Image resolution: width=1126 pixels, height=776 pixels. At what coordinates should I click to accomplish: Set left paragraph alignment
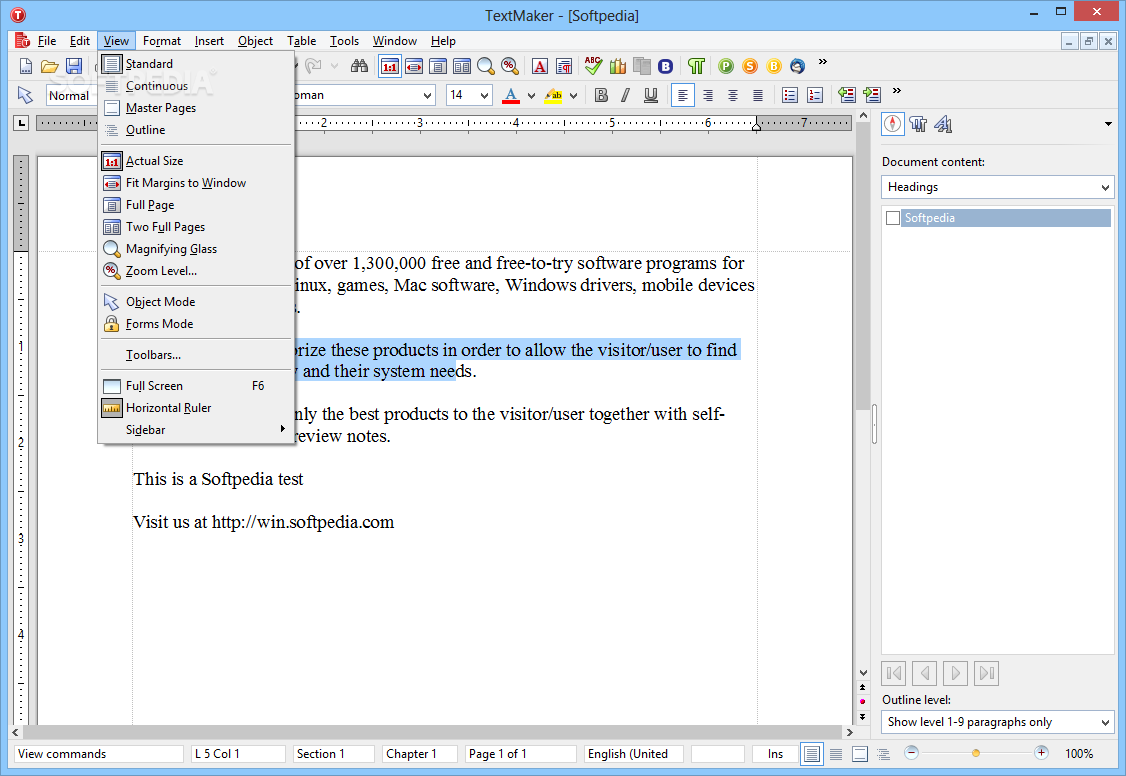click(683, 95)
